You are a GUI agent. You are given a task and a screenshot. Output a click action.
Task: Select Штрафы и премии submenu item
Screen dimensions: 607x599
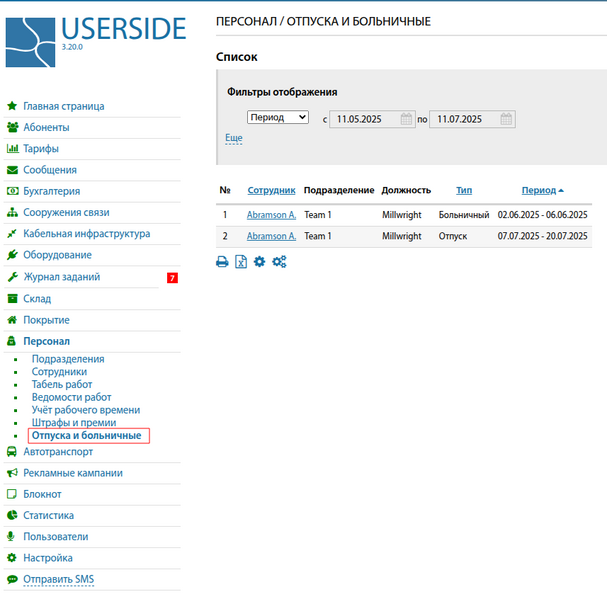(74, 423)
